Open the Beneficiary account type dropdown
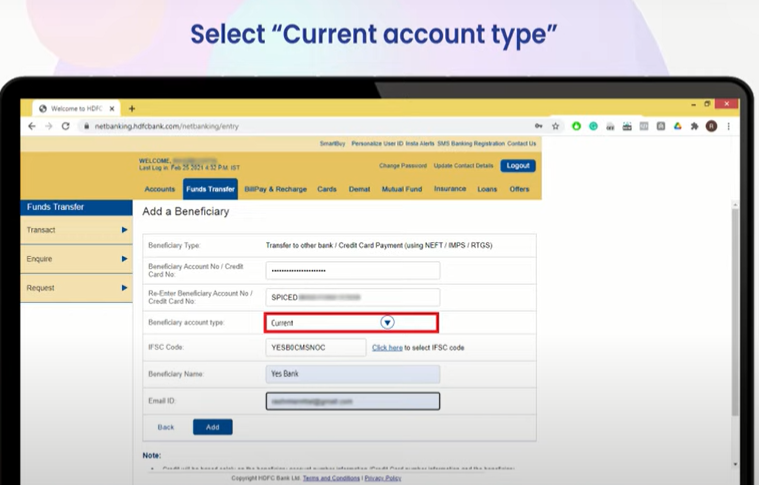This screenshot has height=485, width=759. point(351,323)
